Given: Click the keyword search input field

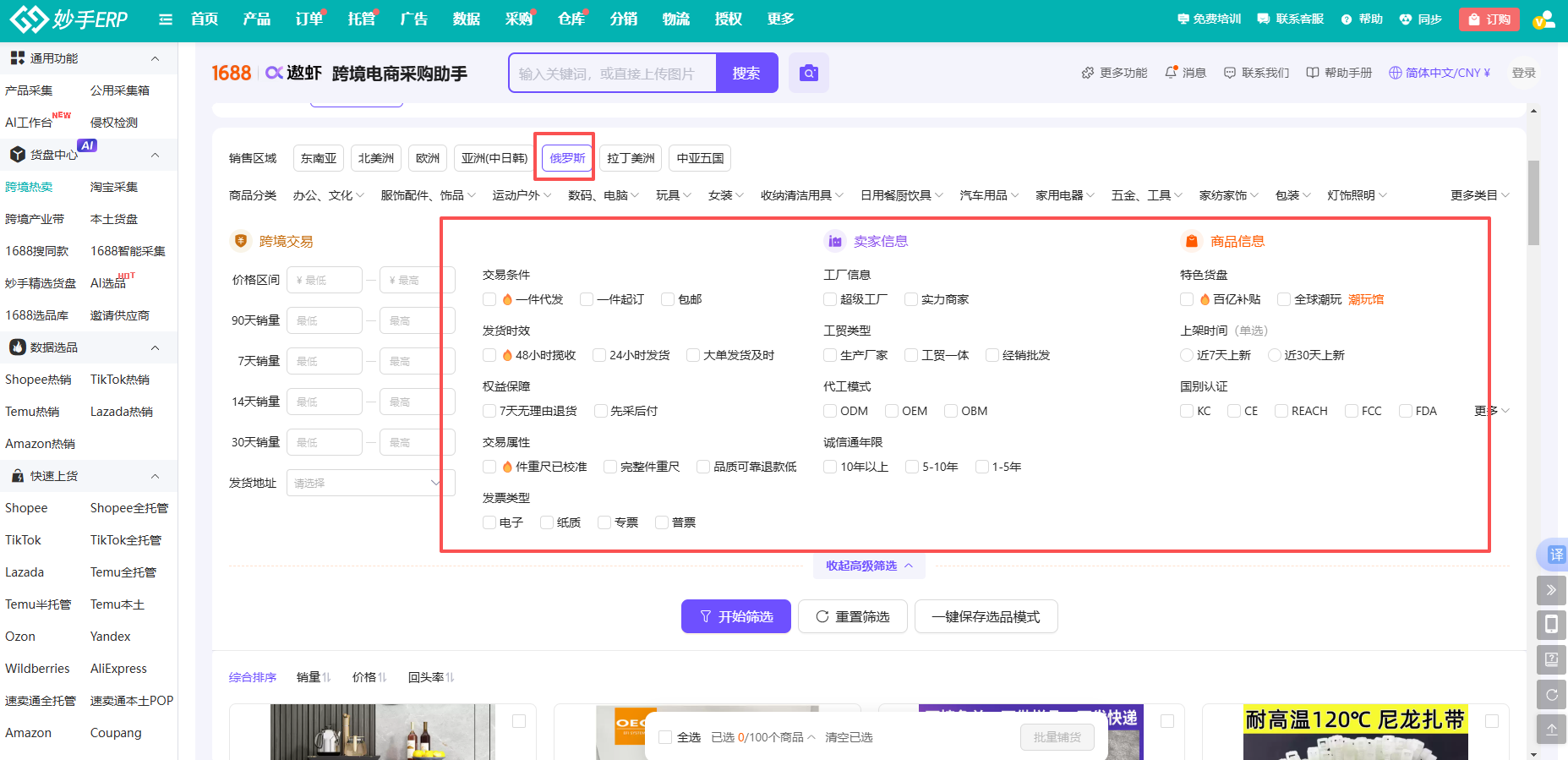Looking at the screenshot, I should tap(613, 73).
